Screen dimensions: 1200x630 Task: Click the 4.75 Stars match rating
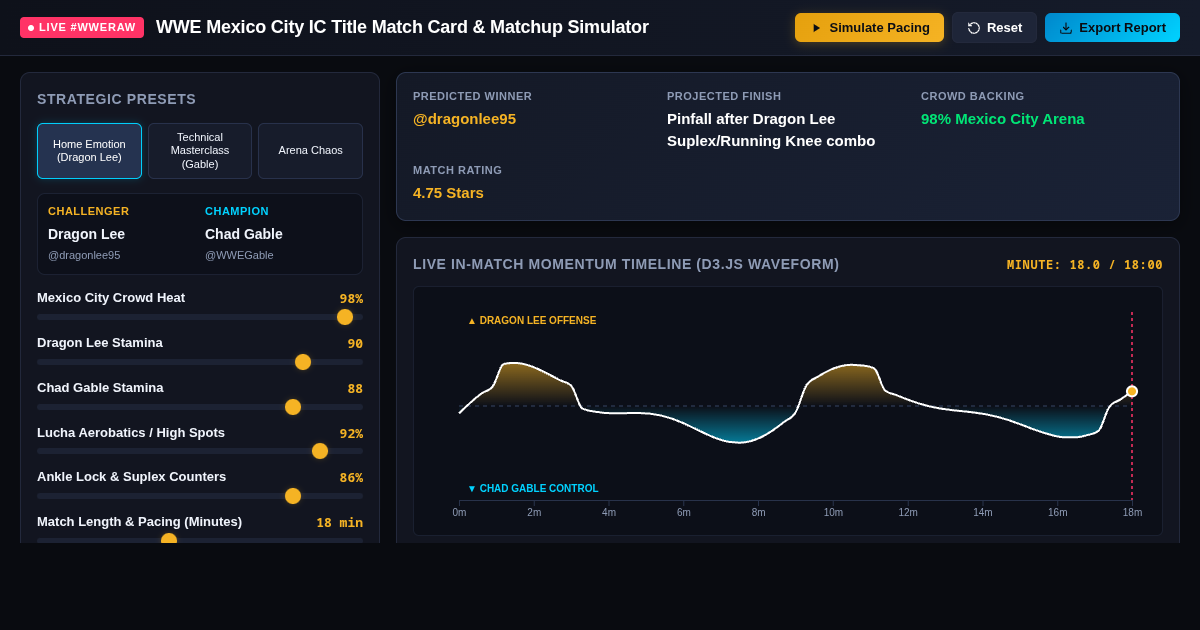448,193
